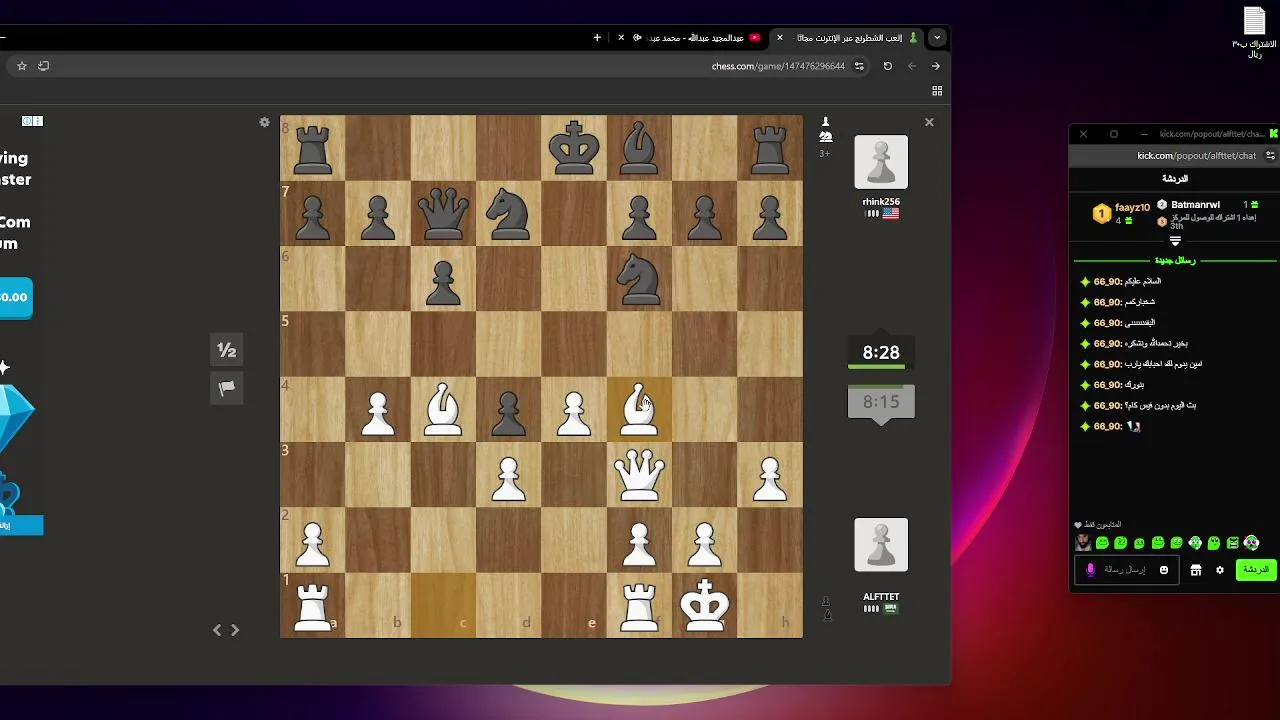Click the rhink256 username
Image resolution: width=1280 pixels, height=720 pixels.
click(x=881, y=202)
